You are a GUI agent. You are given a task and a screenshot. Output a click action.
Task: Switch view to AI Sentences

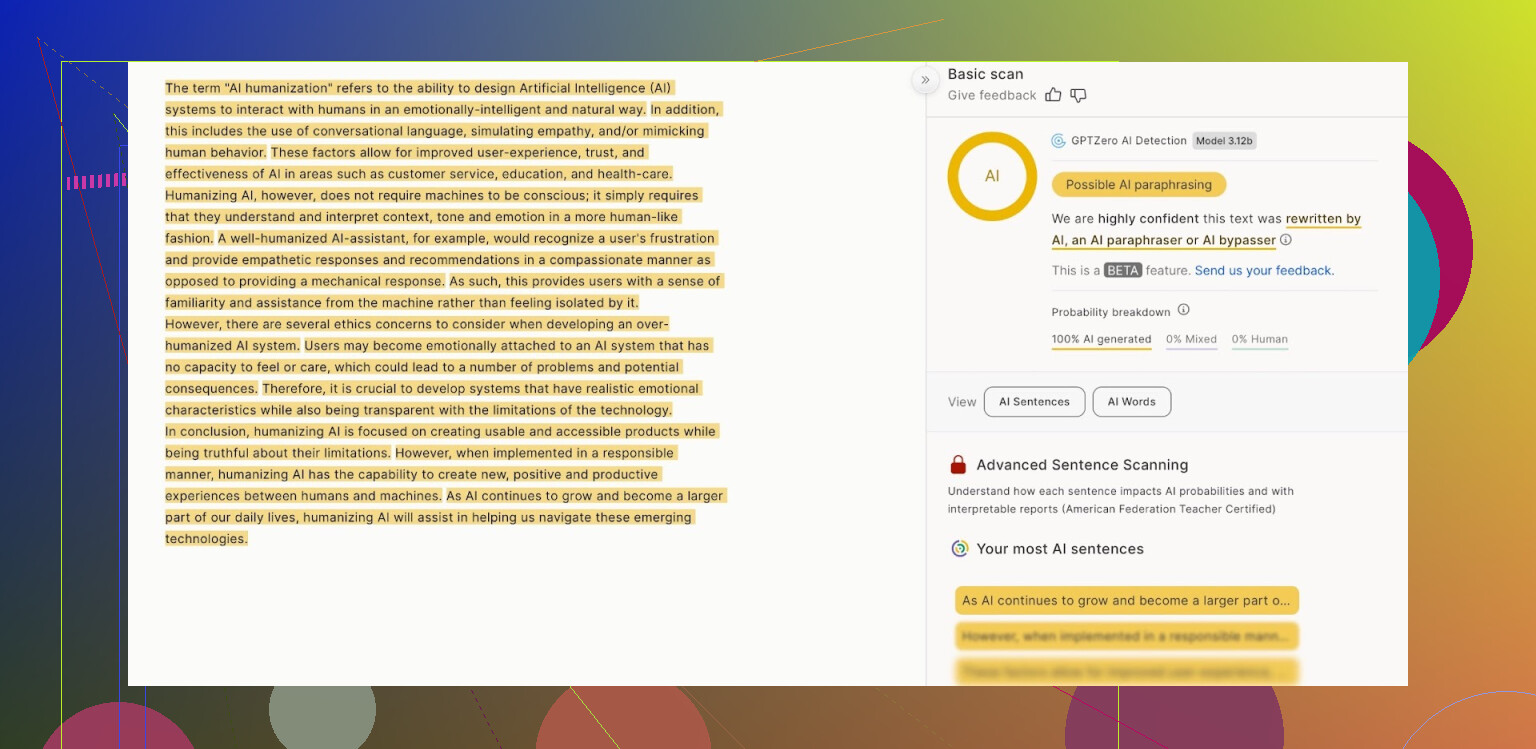click(x=1034, y=402)
